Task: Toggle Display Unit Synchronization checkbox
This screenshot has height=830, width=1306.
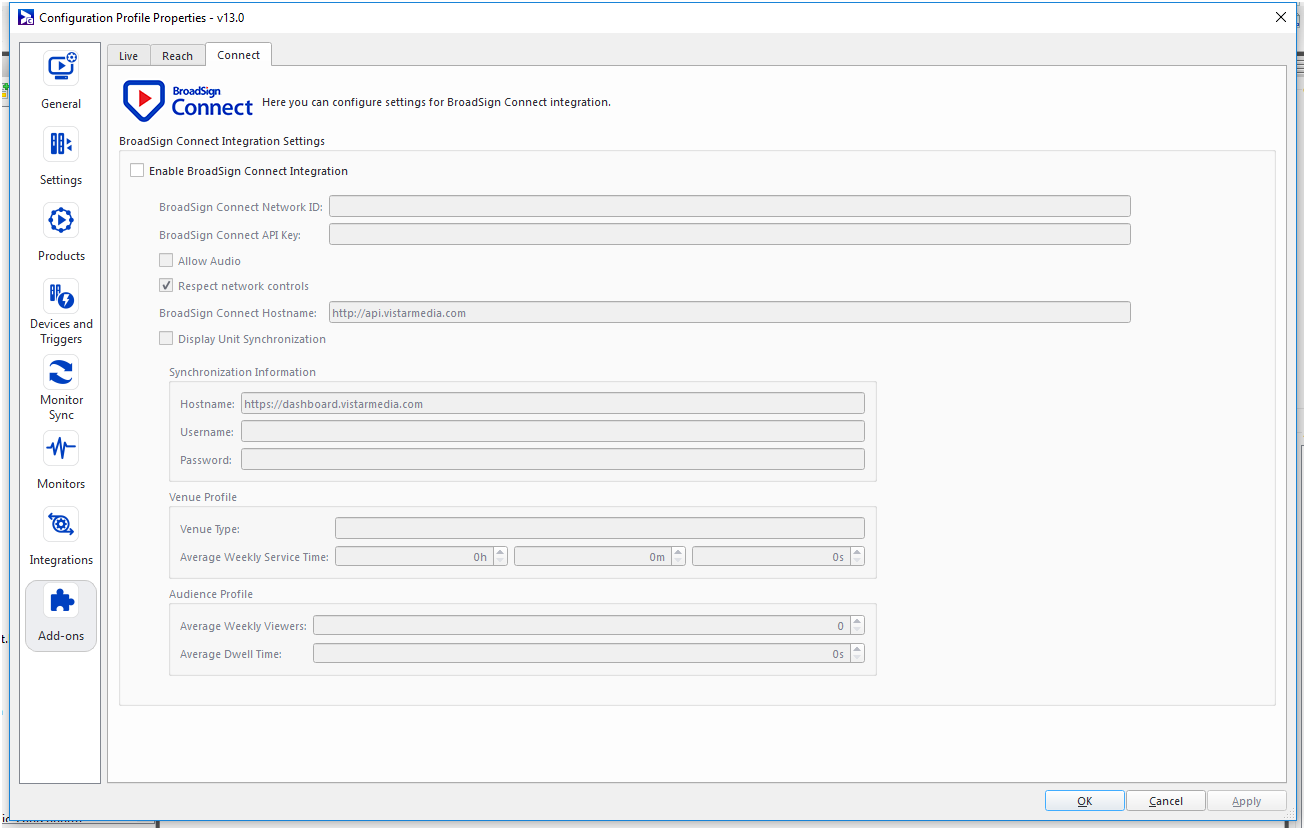Action: click(x=166, y=339)
